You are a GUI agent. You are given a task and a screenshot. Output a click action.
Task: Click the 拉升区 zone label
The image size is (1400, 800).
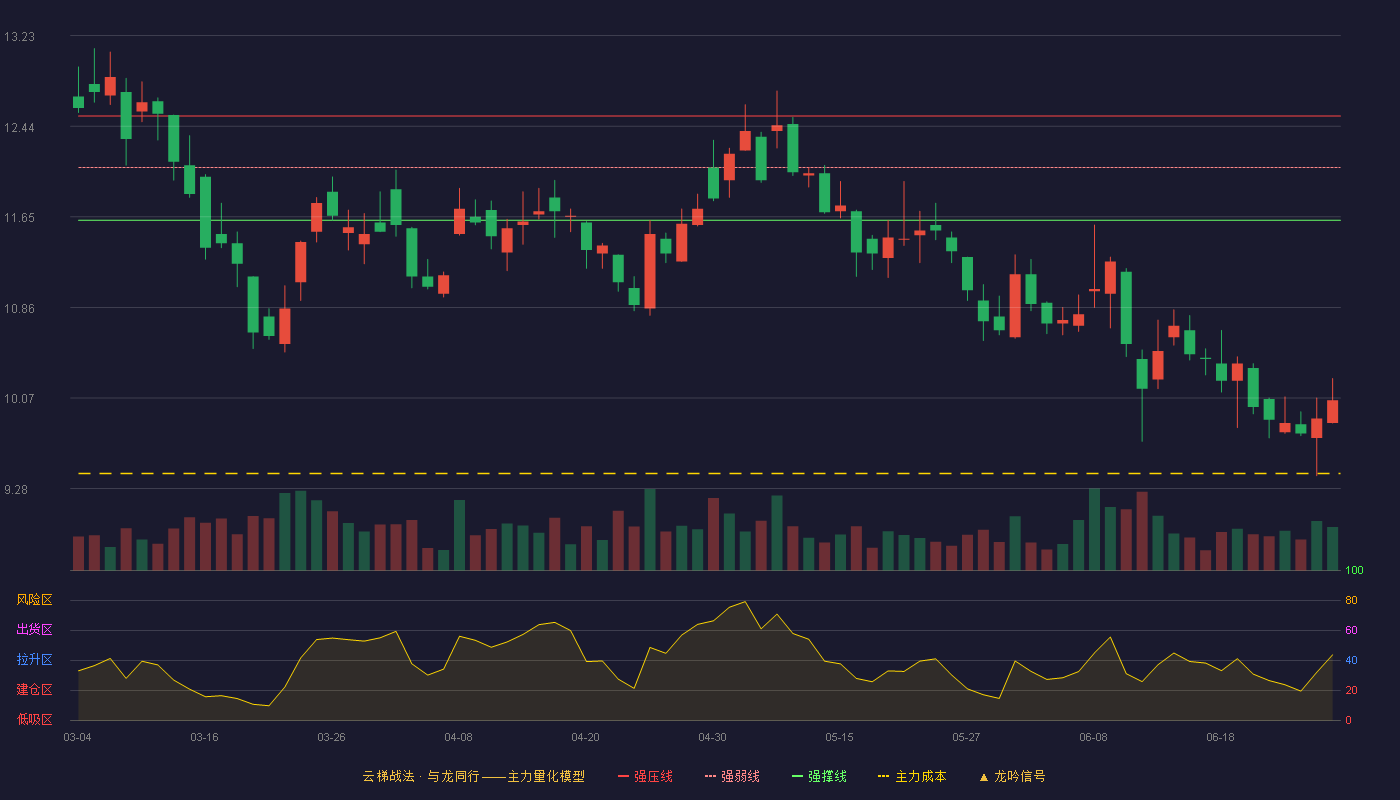34,660
